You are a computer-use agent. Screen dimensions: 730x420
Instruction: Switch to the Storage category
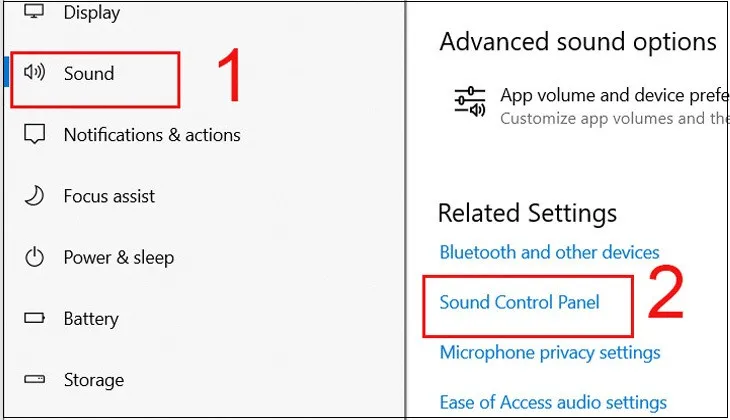coord(94,380)
